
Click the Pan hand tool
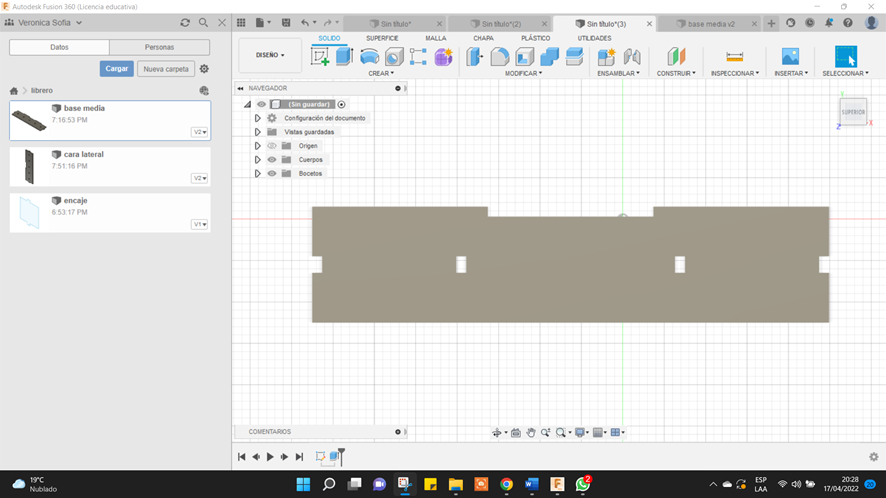[531, 432]
